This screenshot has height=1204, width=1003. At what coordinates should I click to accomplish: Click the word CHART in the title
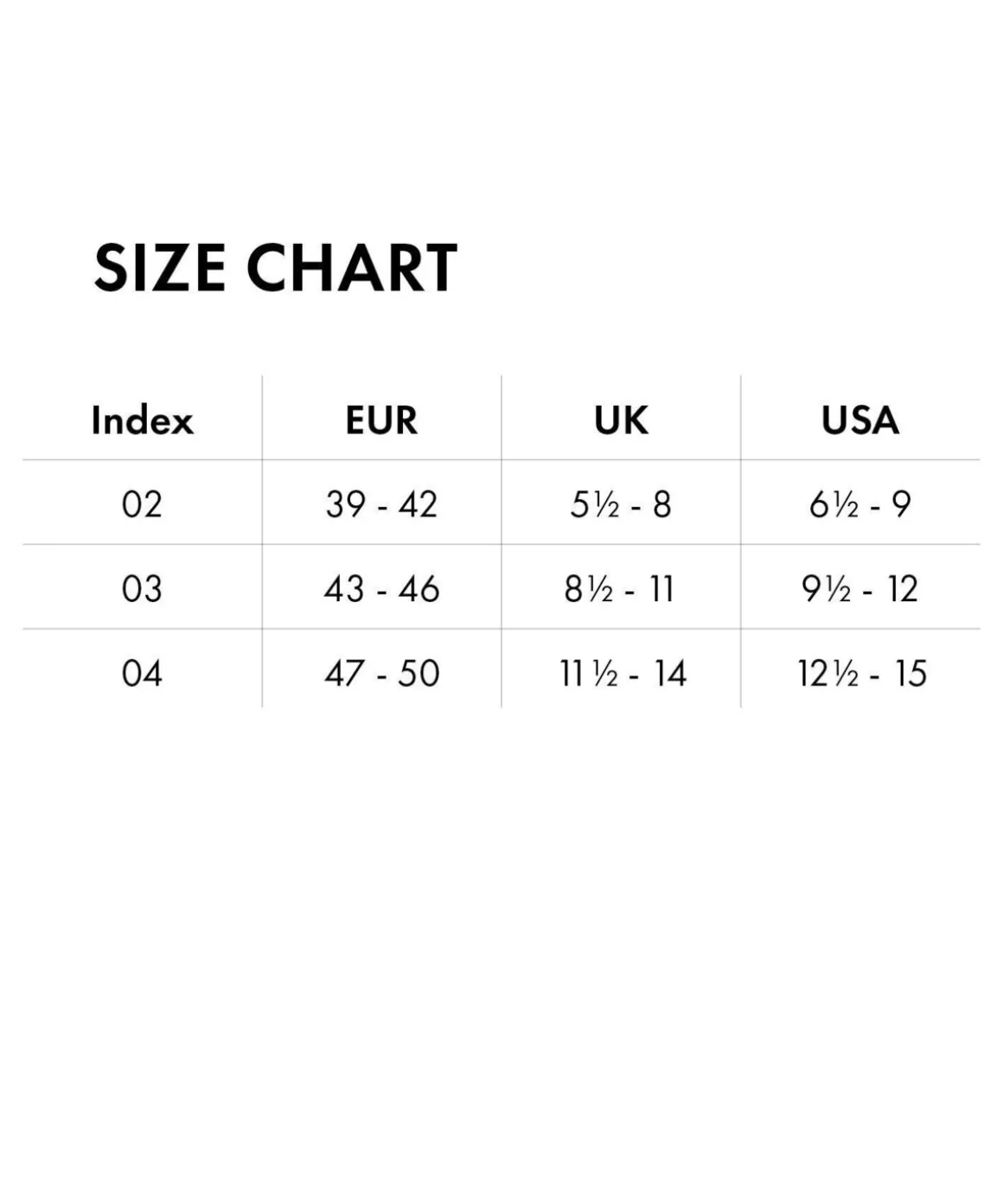tap(352, 267)
